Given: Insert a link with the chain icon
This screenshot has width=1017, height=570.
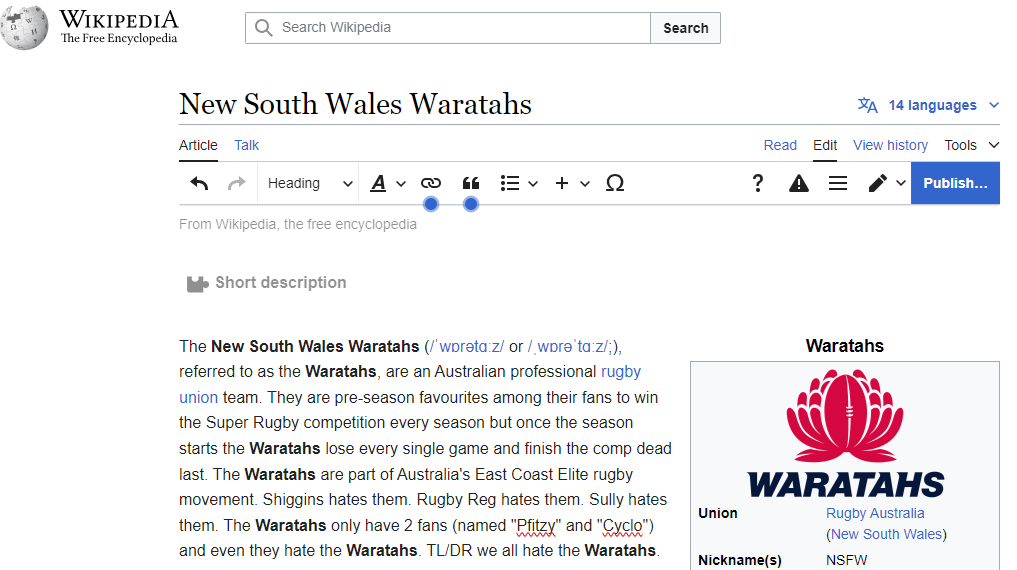Looking at the screenshot, I should pyautogui.click(x=431, y=184).
